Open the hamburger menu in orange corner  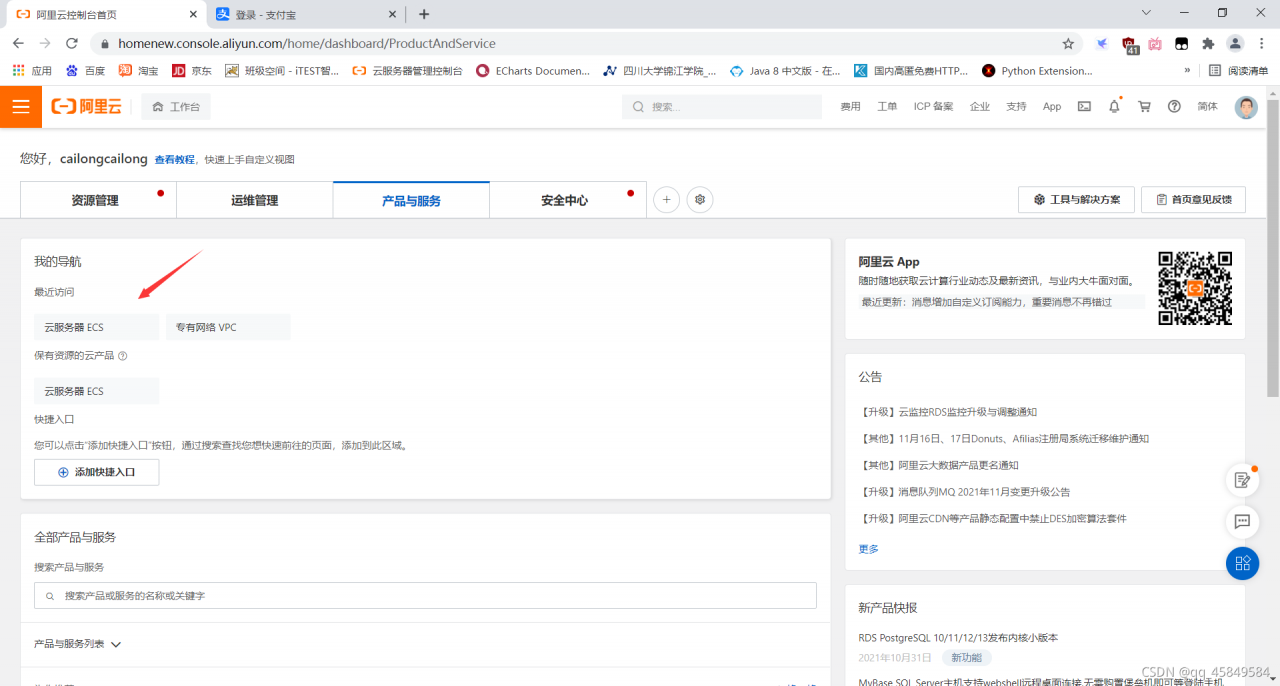[x=21, y=107]
